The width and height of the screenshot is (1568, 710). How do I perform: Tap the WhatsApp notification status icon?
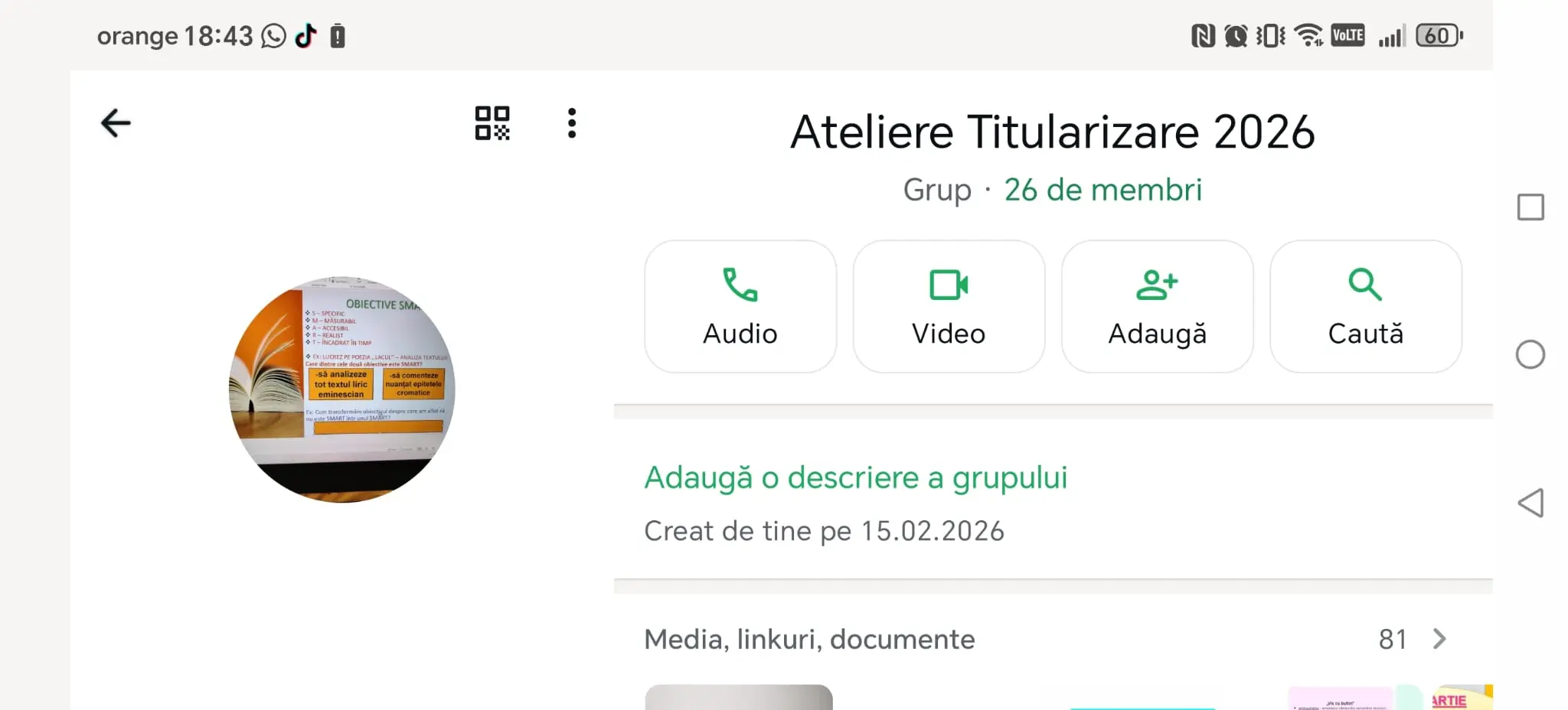click(x=273, y=36)
